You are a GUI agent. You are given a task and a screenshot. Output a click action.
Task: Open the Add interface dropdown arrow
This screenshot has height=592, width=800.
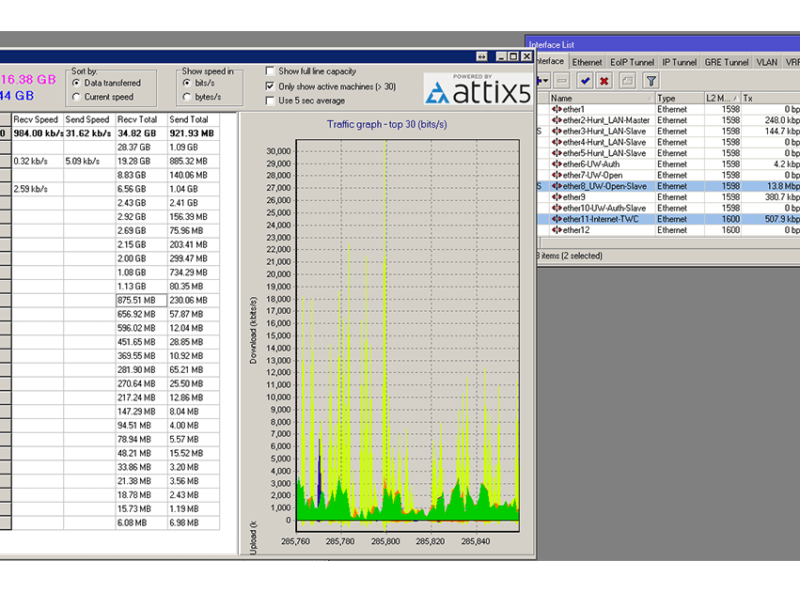click(x=547, y=81)
